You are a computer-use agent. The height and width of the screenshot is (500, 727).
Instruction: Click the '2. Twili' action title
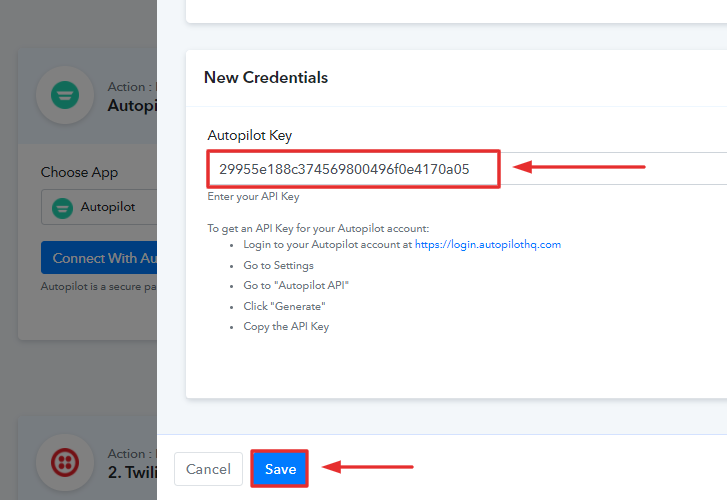(132, 472)
